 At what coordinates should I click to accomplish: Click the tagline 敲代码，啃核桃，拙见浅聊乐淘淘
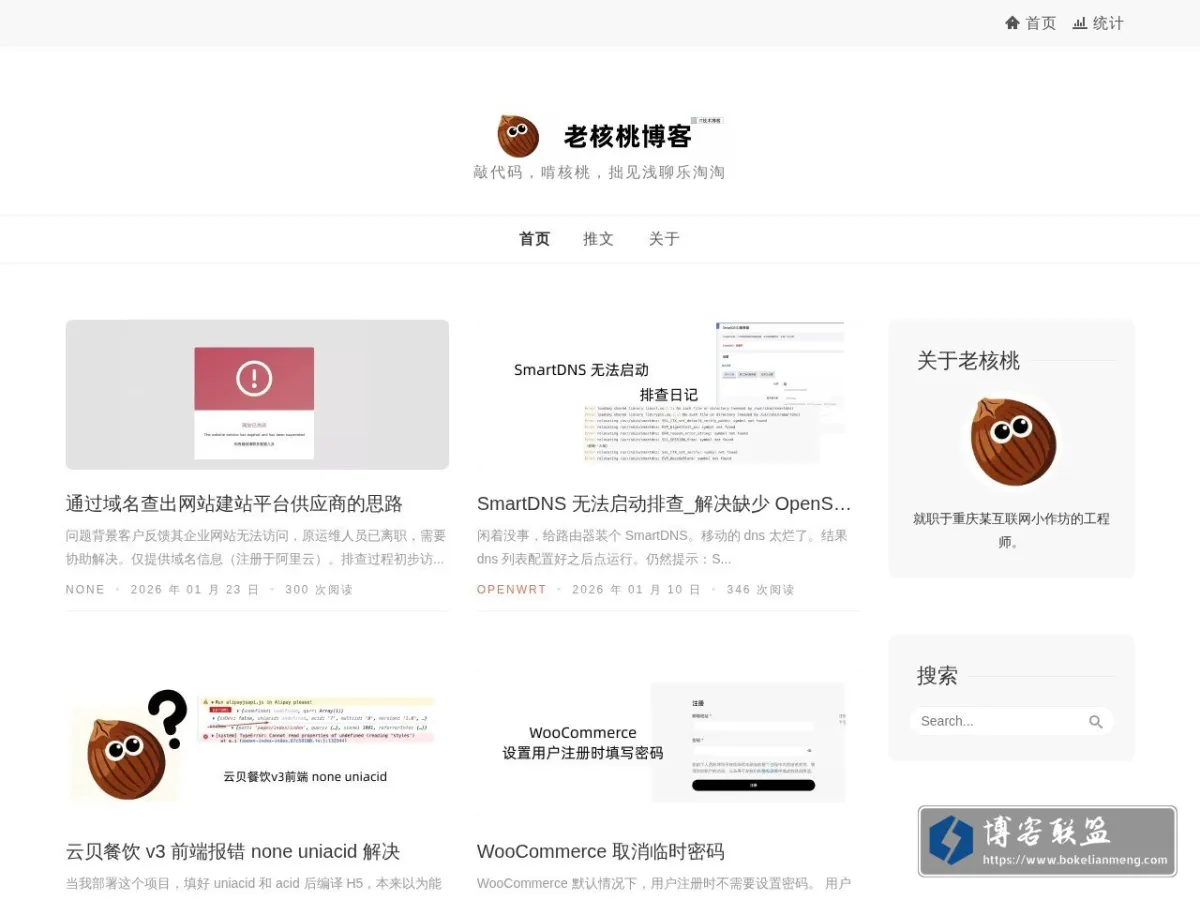click(x=599, y=172)
